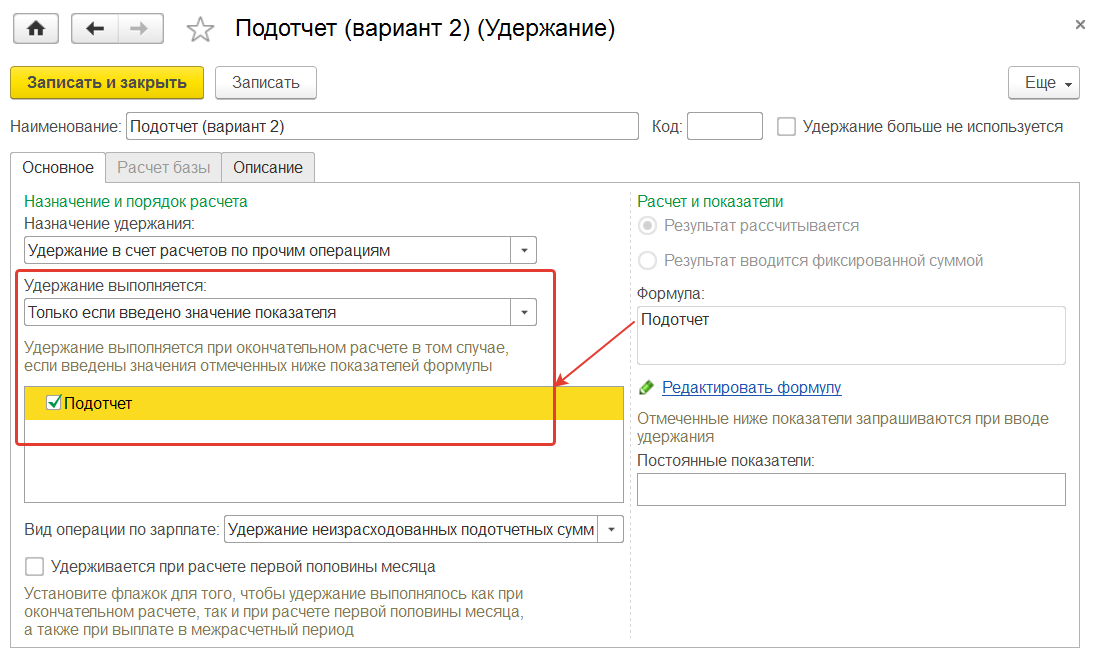Screen dimensions: 1100x660
Task: Open the 'Редактировать формулу' link
Action: (751, 387)
